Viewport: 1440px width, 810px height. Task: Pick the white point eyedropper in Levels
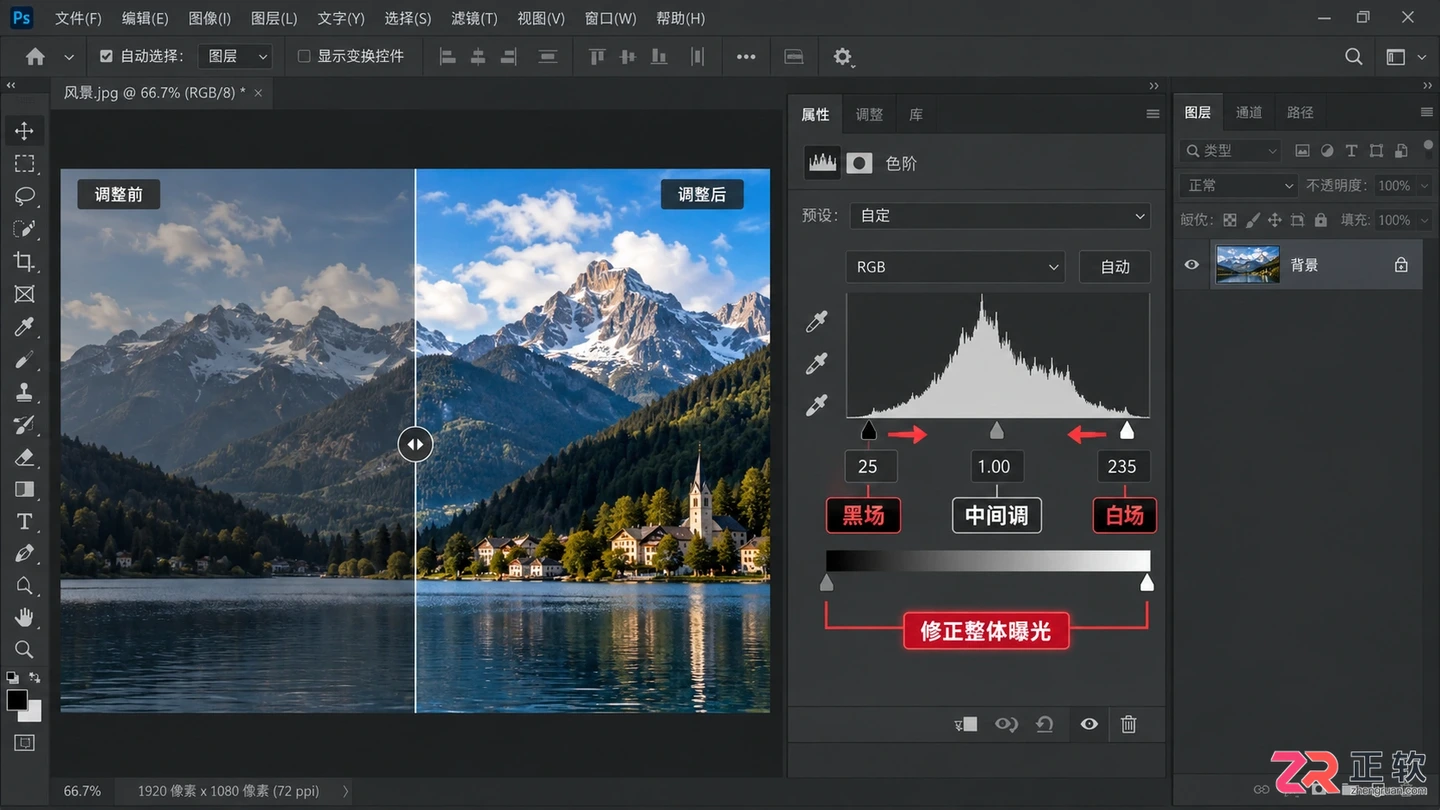(x=817, y=406)
